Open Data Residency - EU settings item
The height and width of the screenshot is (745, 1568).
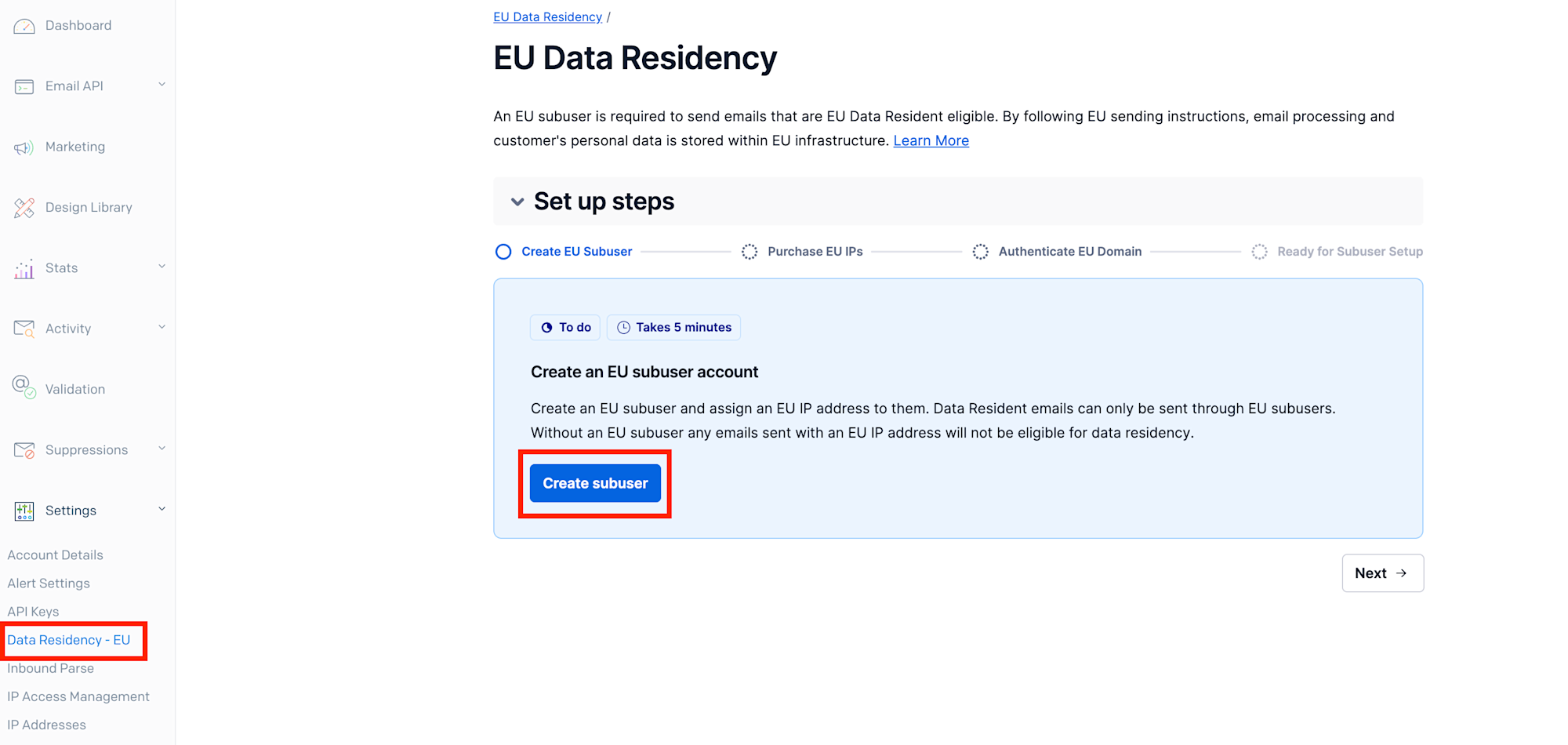pos(69,640)
